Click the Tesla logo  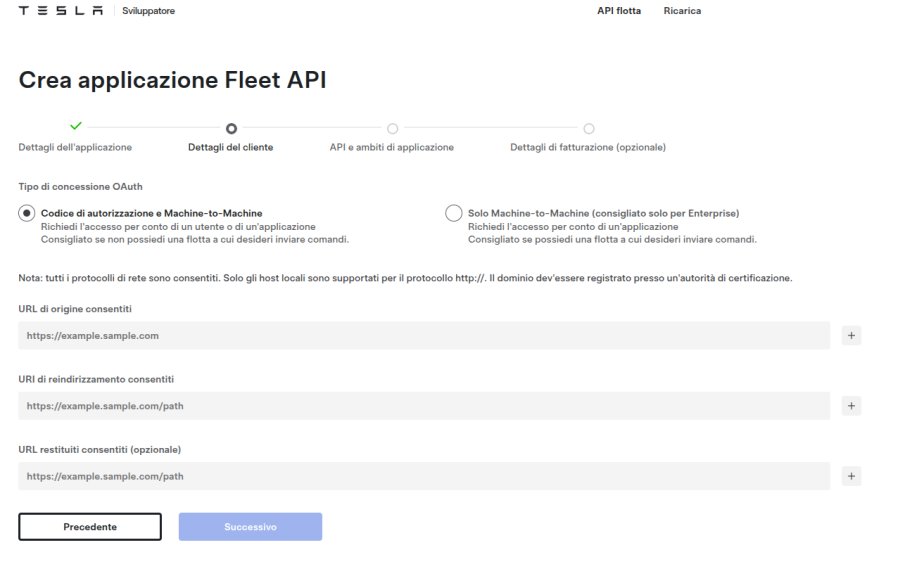click(x=60, y=11)
